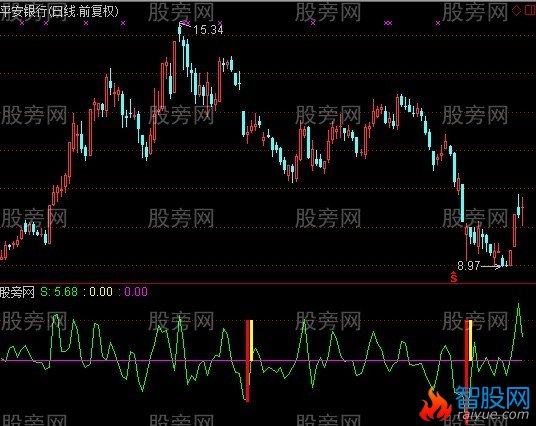The height and width of the screenshot is (426, 536).
Task: Click the white 0.00 indicator value
Action: [x=101, y=292]
